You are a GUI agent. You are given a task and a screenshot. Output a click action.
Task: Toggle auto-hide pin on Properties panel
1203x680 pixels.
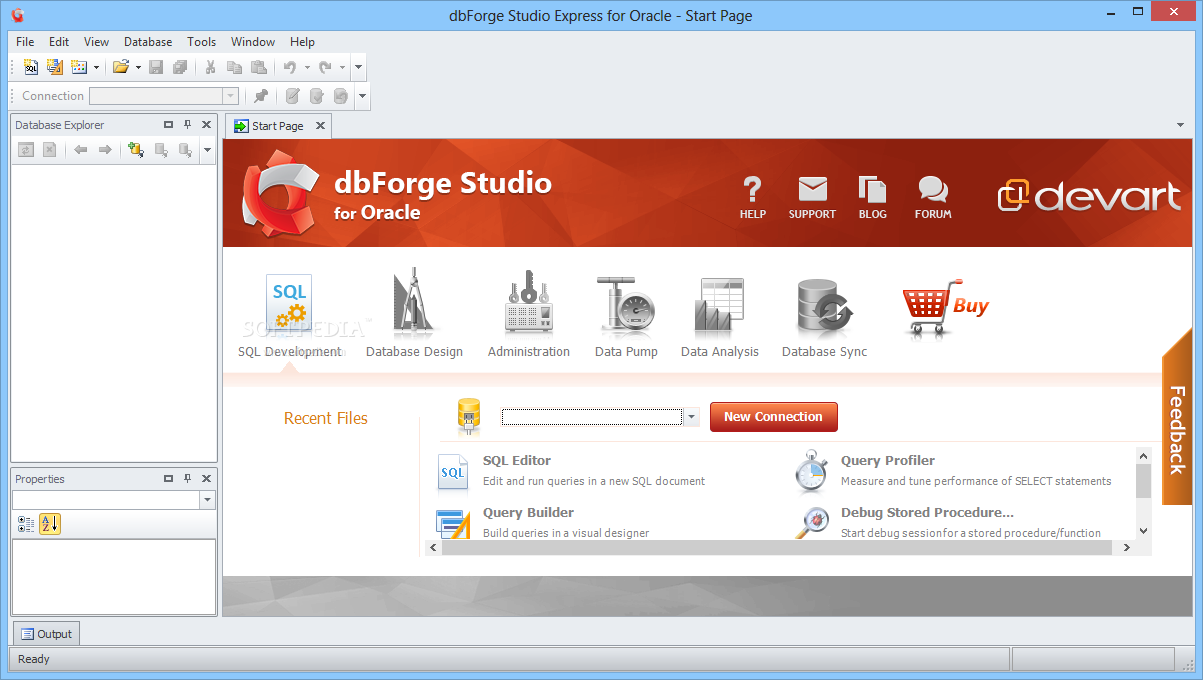pyautogui.click(x=187, y=479)
